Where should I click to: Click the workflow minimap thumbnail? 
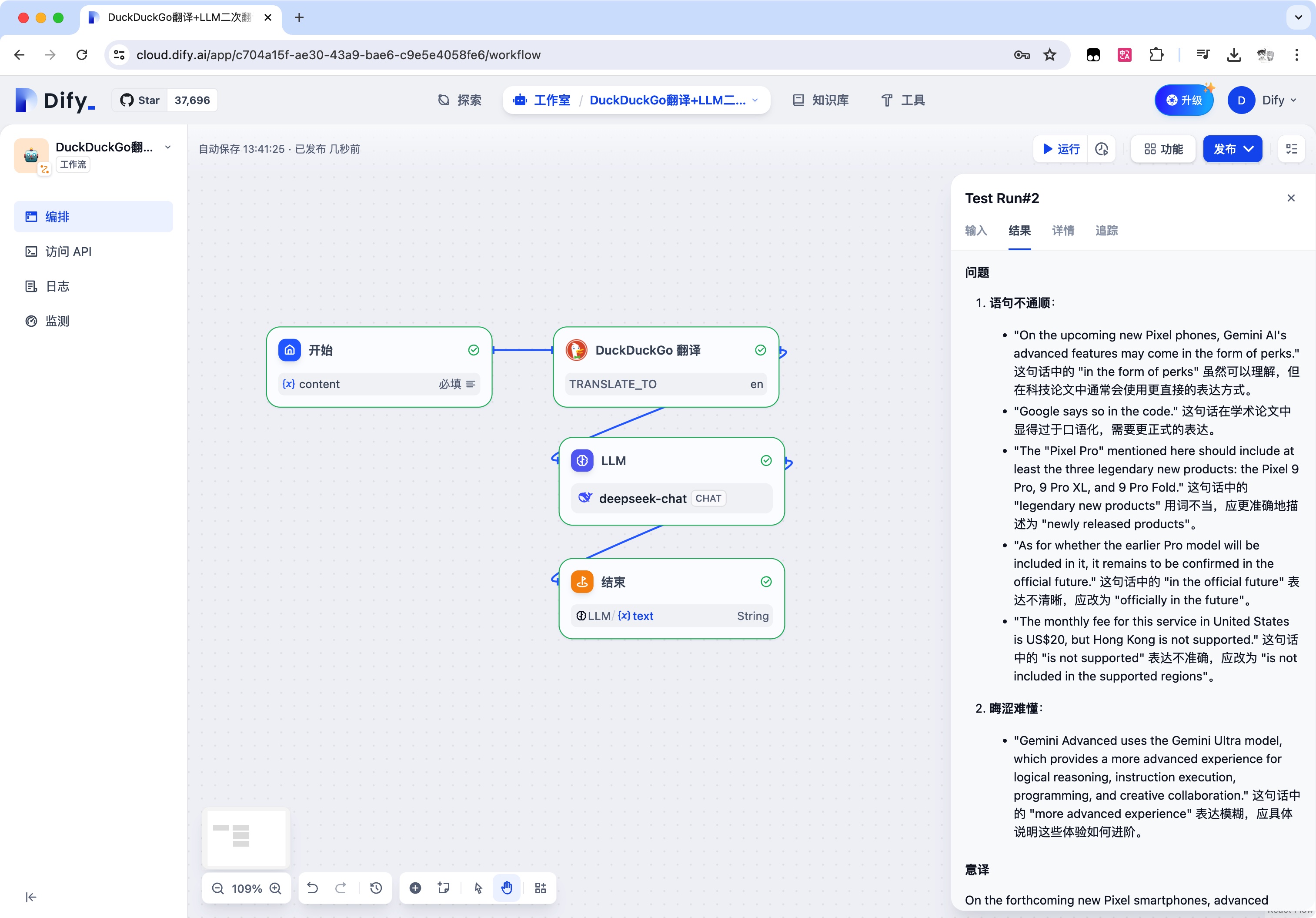coord(247,837)
